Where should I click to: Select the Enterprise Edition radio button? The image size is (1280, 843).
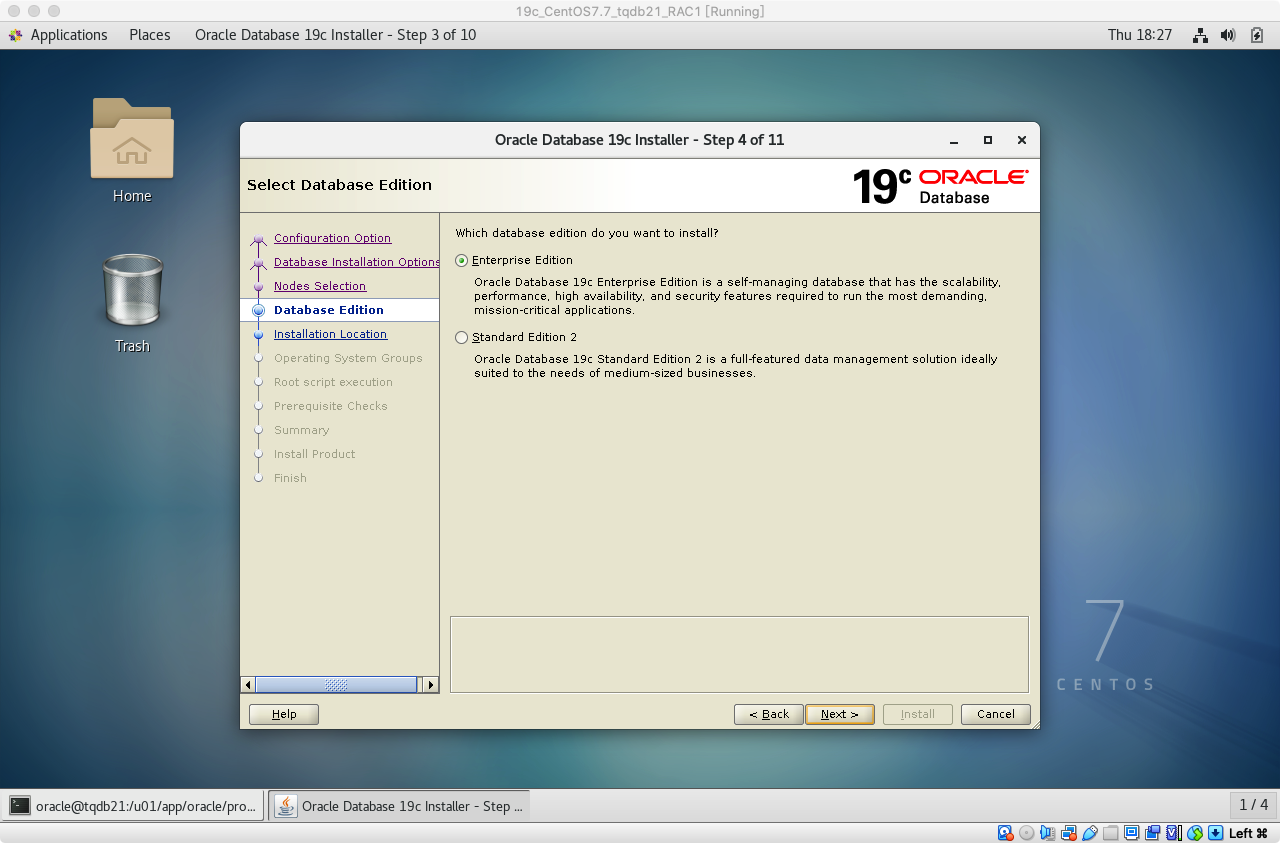click(461, 260)
